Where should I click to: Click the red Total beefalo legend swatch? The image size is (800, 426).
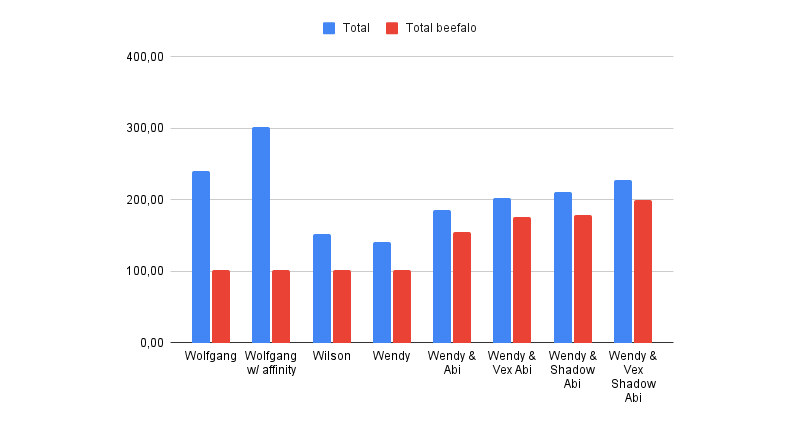click(x=392, y=28)
